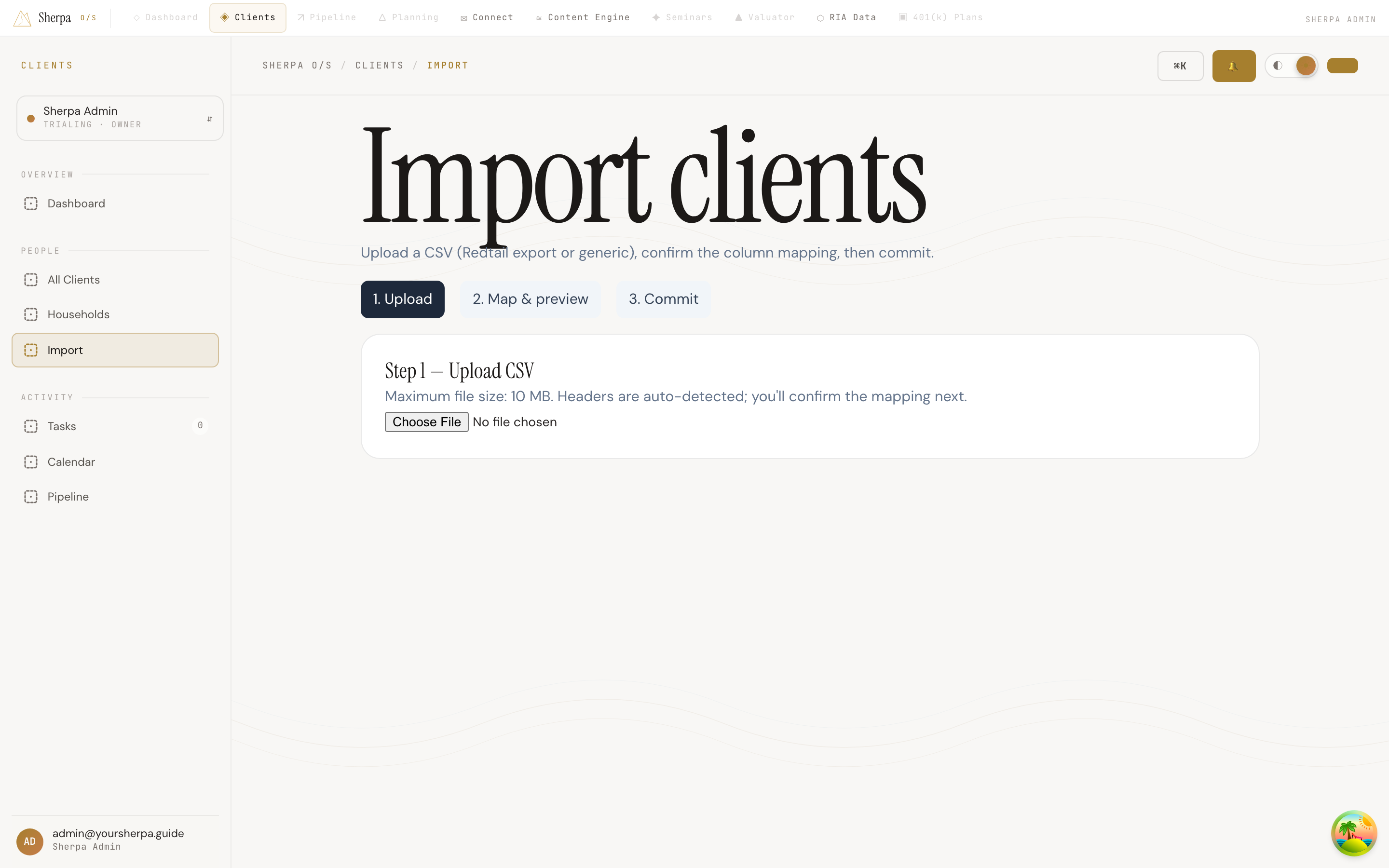Select the Clients top navigation tab

click(248, 18)
